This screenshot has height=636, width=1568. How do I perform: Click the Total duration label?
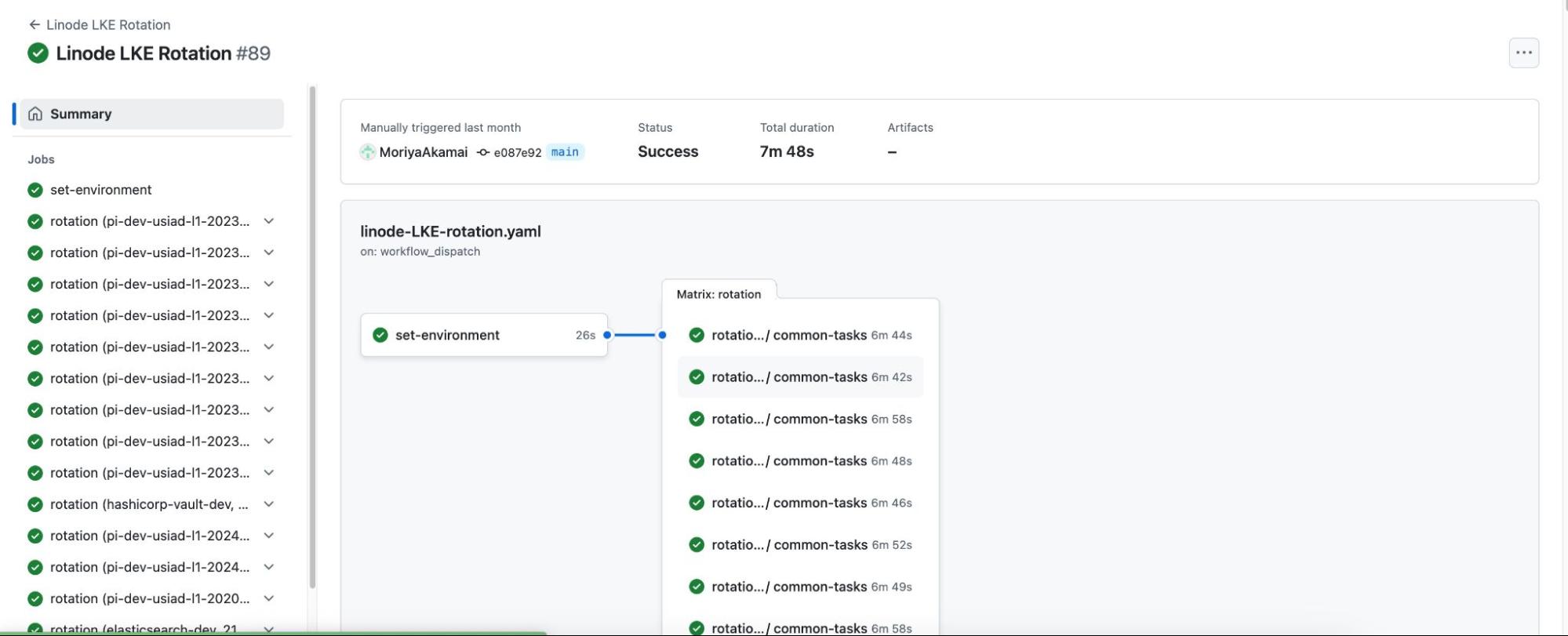click(797, 127)
